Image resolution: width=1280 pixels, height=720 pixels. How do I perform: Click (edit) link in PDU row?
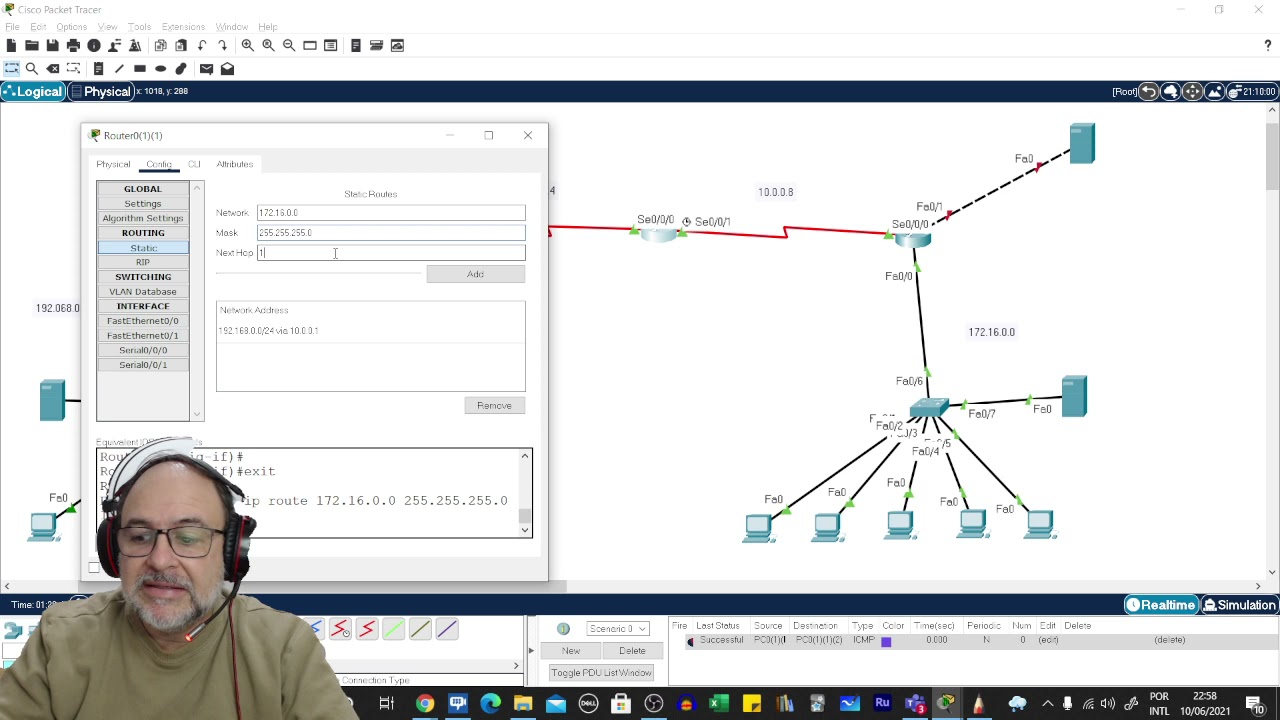pos(1048,640)
